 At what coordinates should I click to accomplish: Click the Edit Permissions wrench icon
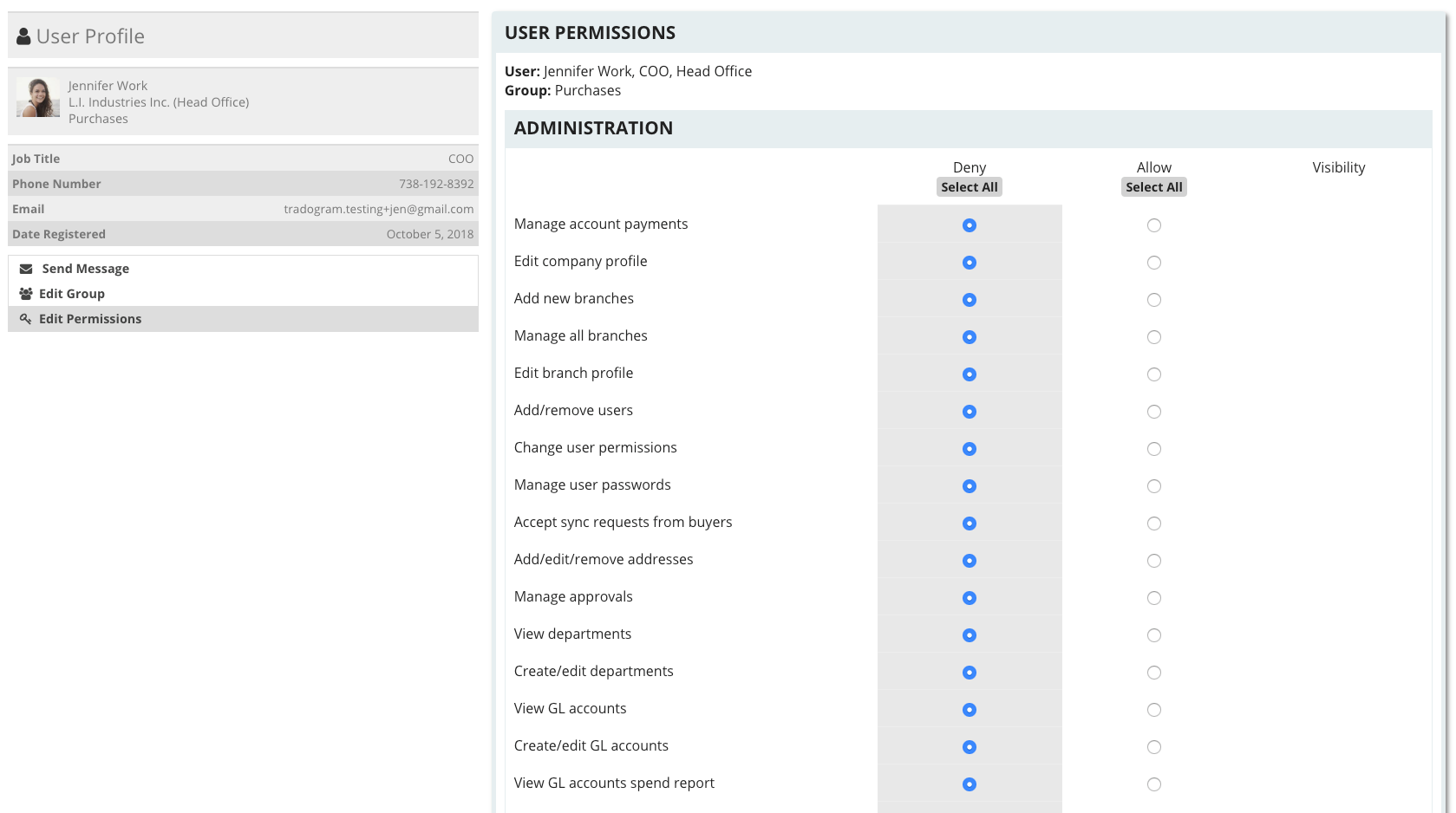[24, 319]
